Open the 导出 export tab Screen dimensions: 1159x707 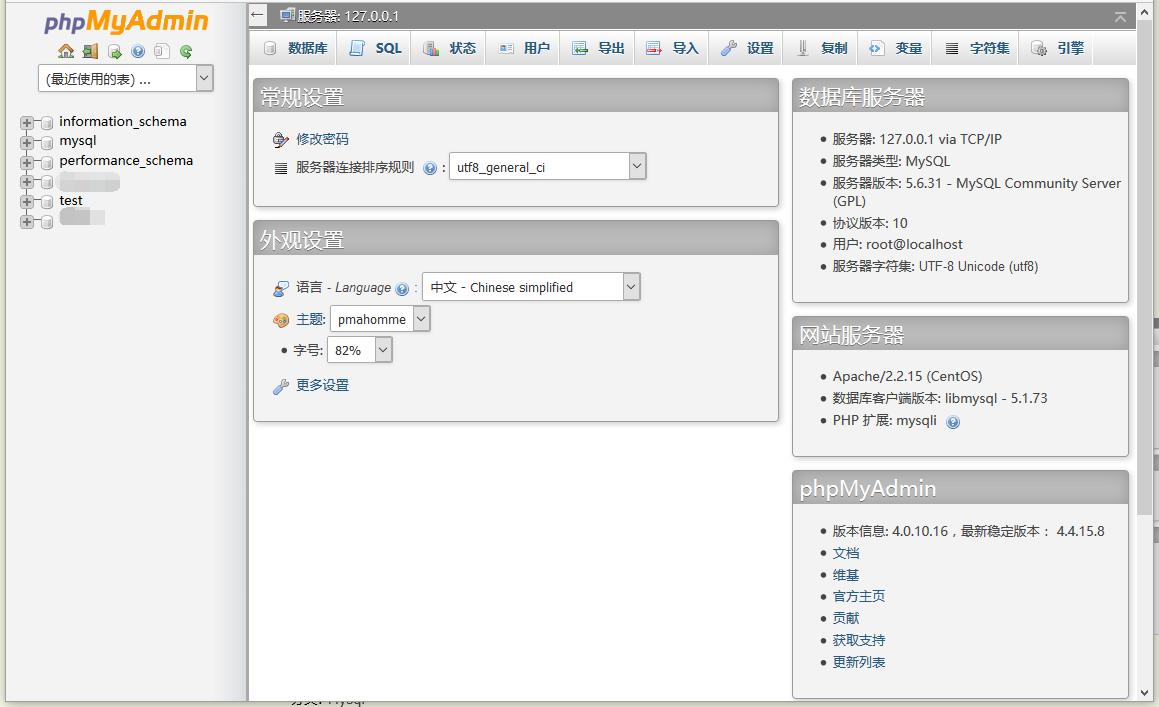[x=598, y=48]
